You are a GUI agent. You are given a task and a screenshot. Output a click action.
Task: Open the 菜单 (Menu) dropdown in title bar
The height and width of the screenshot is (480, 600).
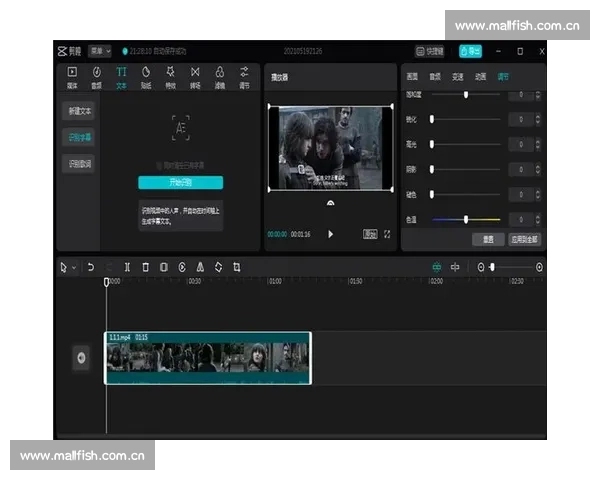coord(100,51)
